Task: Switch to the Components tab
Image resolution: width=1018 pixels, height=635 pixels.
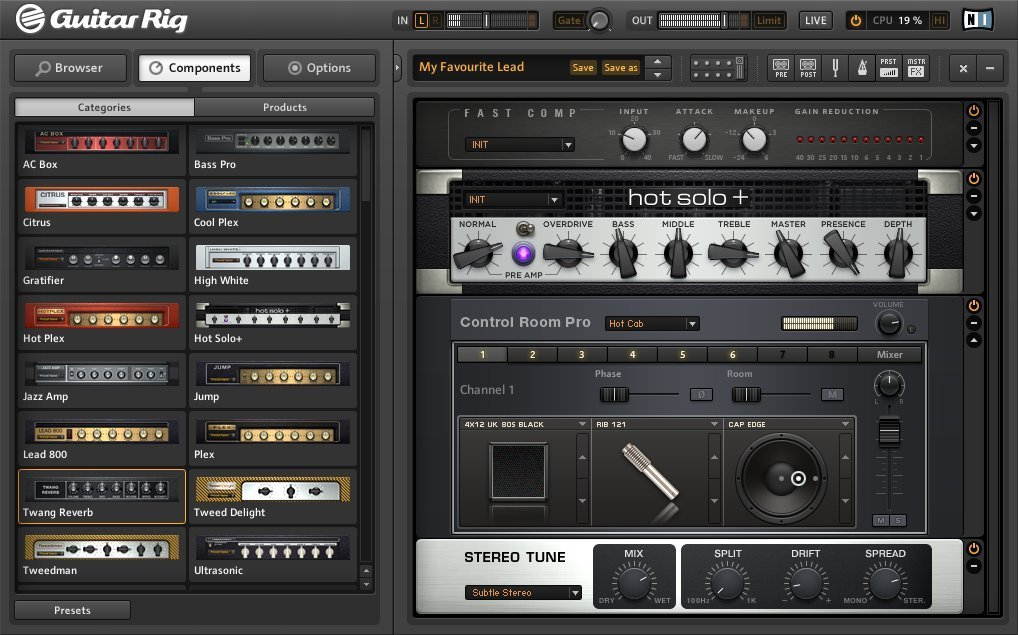Action: 194,68
